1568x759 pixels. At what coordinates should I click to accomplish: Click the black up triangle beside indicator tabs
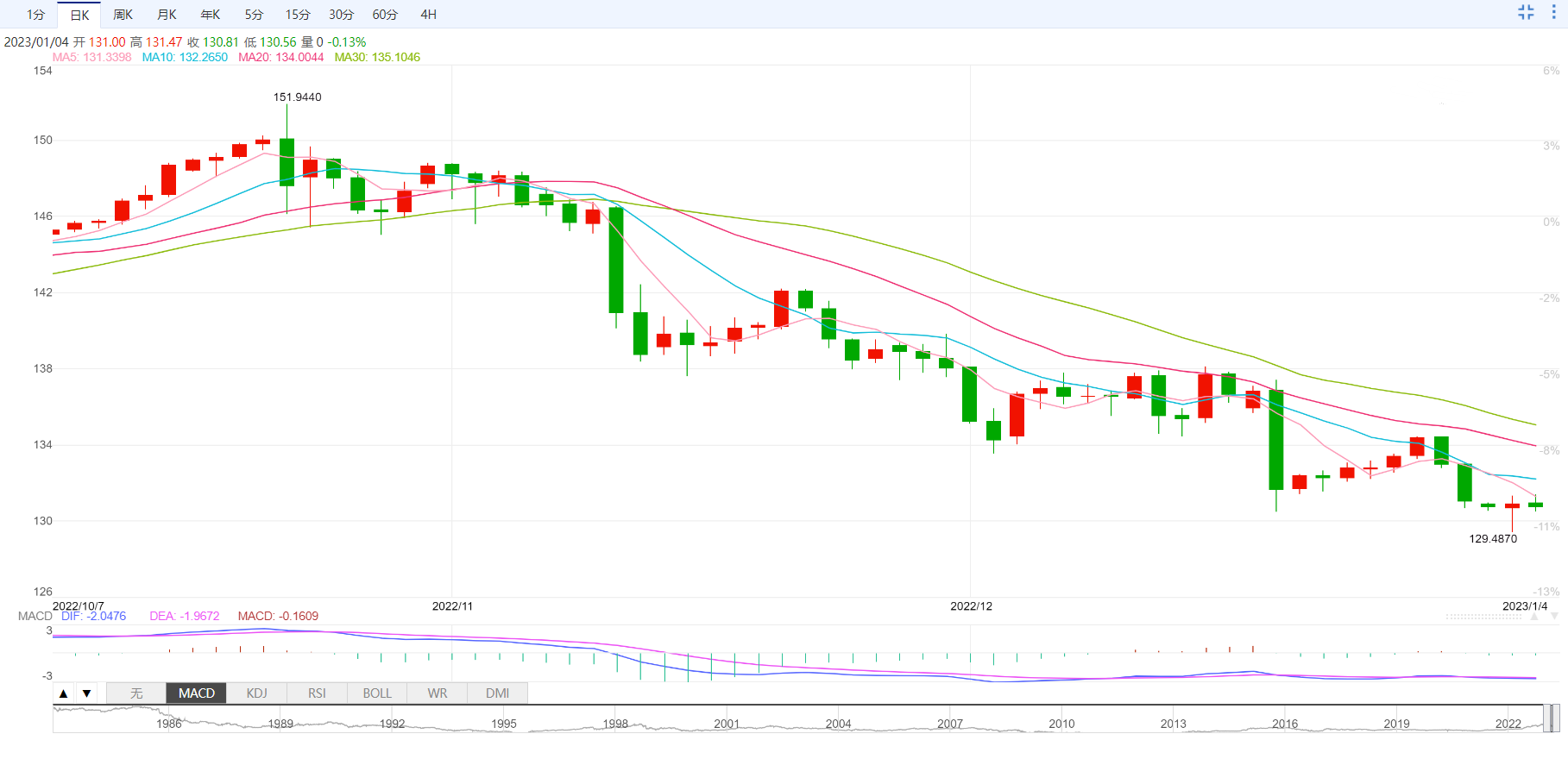coord(63,693)
